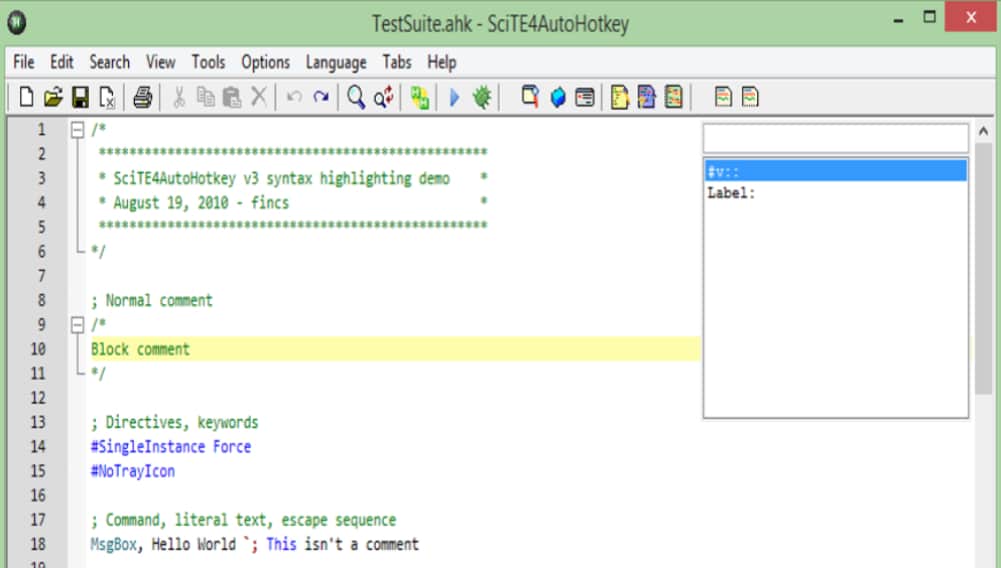Close current file using page-X icon
1001x568 pixels.
(107, 98)
